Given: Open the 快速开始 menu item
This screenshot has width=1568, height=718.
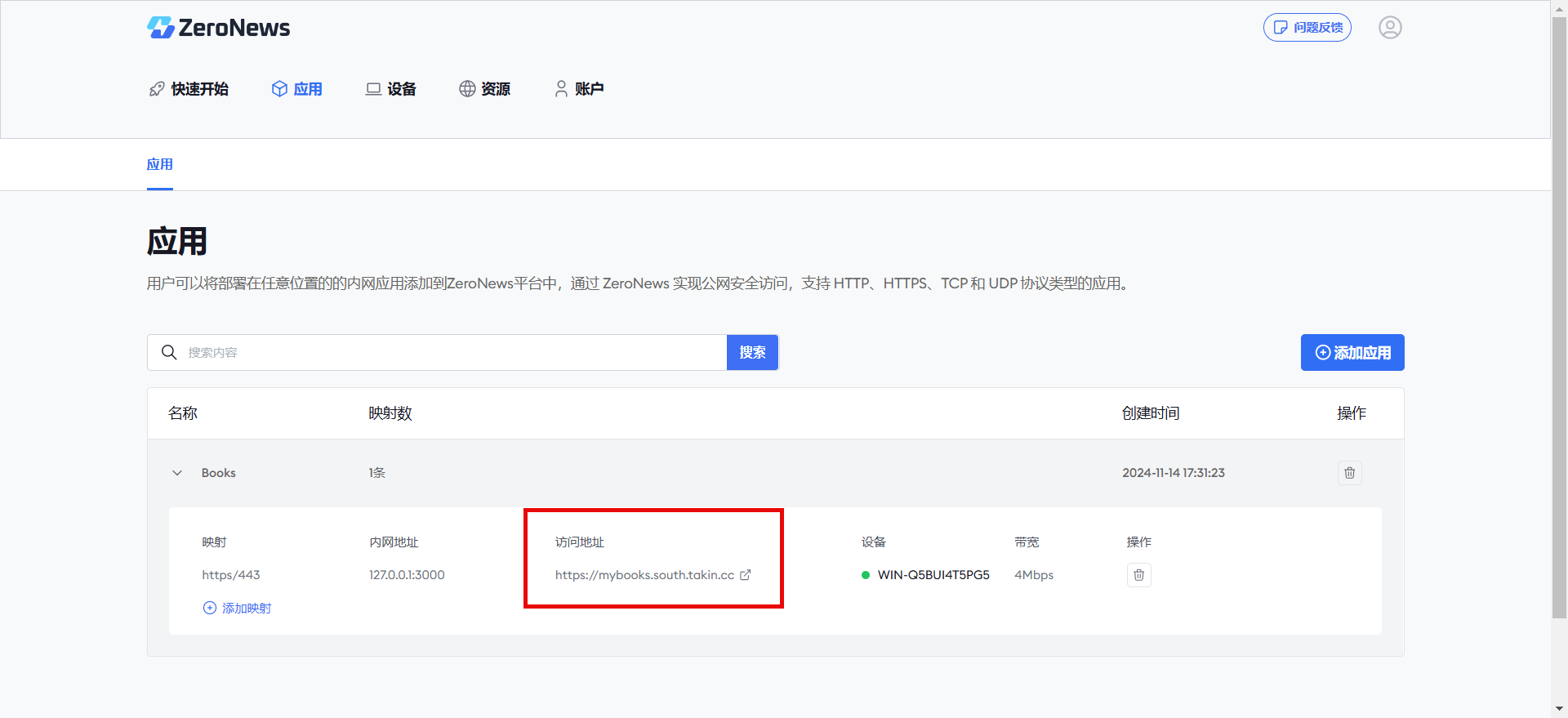Looking at the screenshot, I should coord(189,89).
